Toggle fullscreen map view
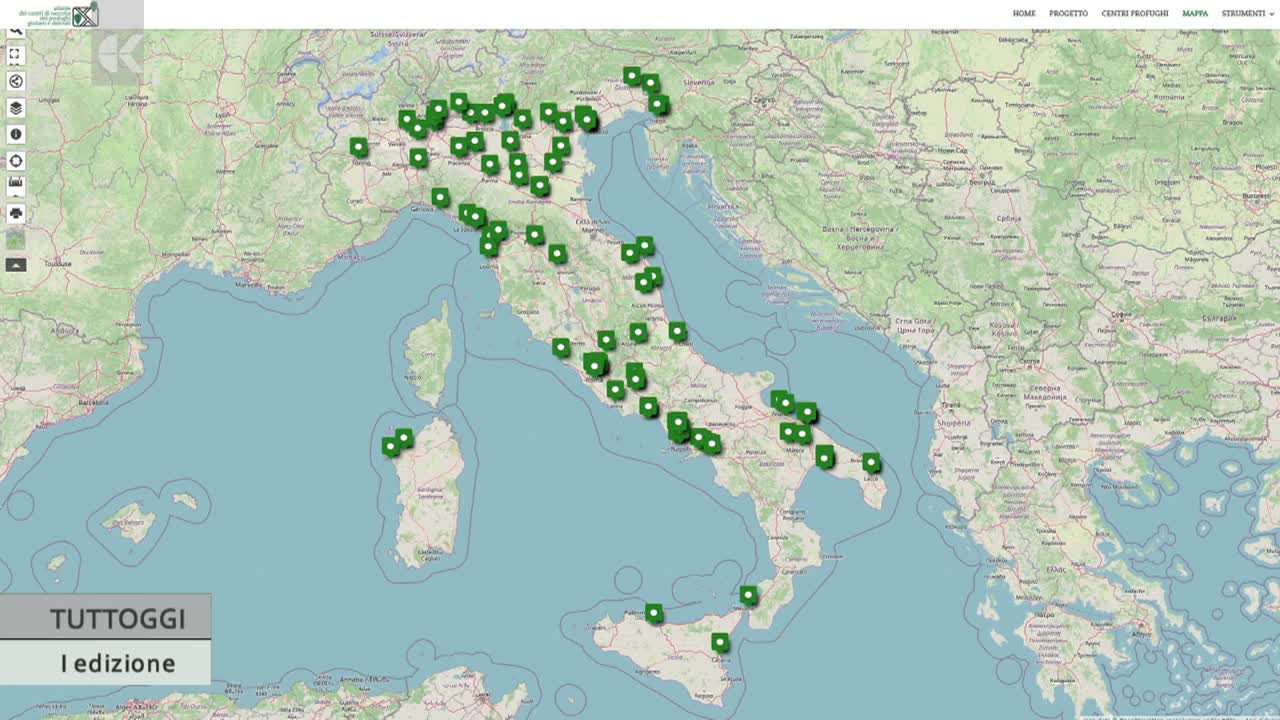The width and height of the screenshot is (1280, 720). (x=16, y=56)
